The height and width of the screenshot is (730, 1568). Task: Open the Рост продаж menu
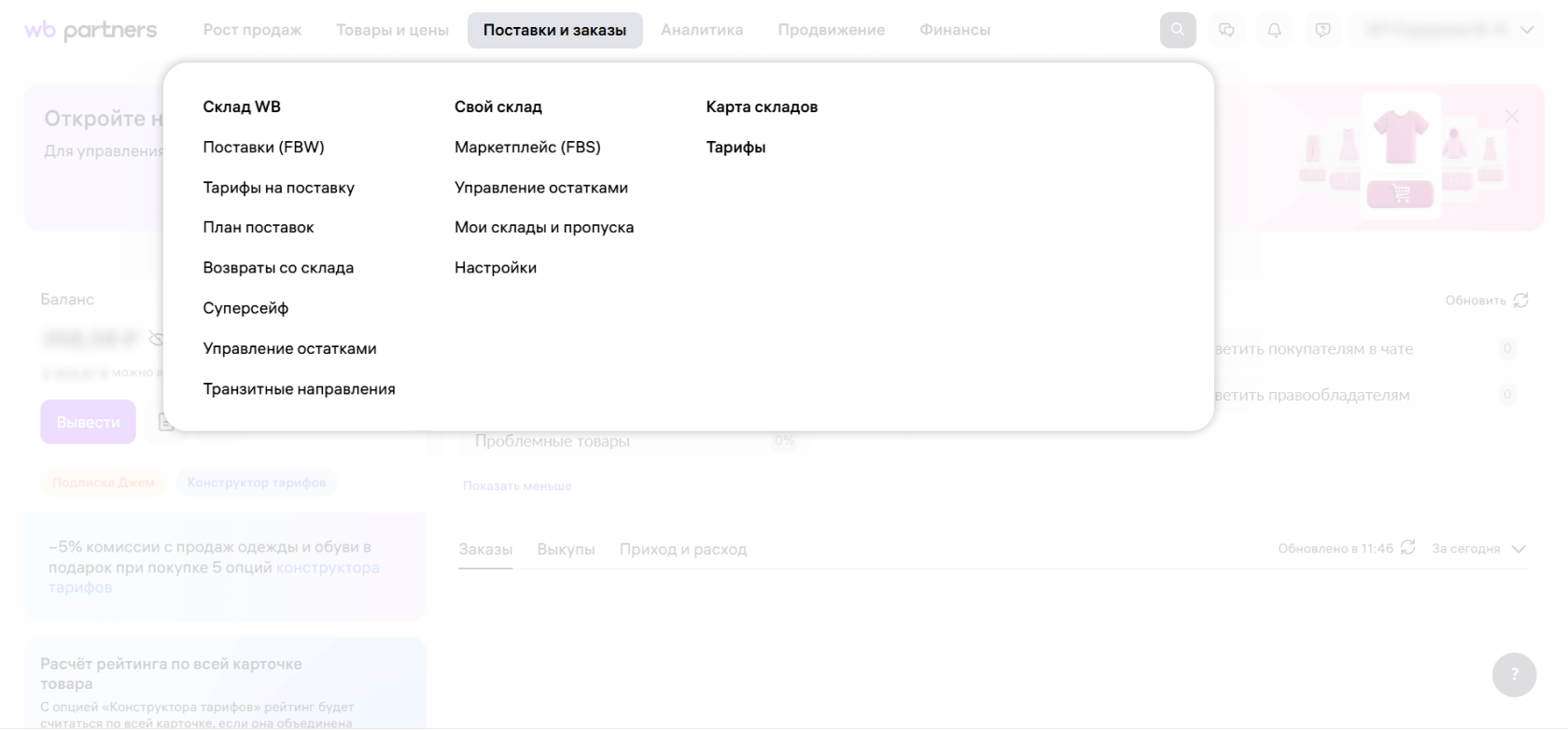tap(252, 30)
